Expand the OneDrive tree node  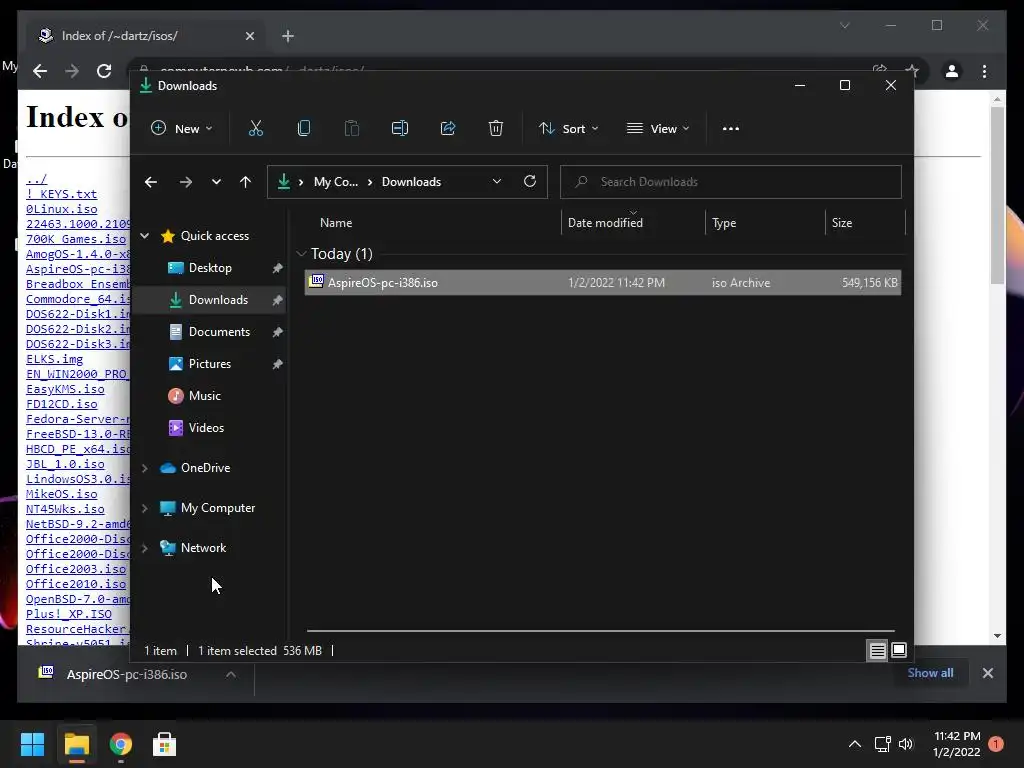point(145,468)
